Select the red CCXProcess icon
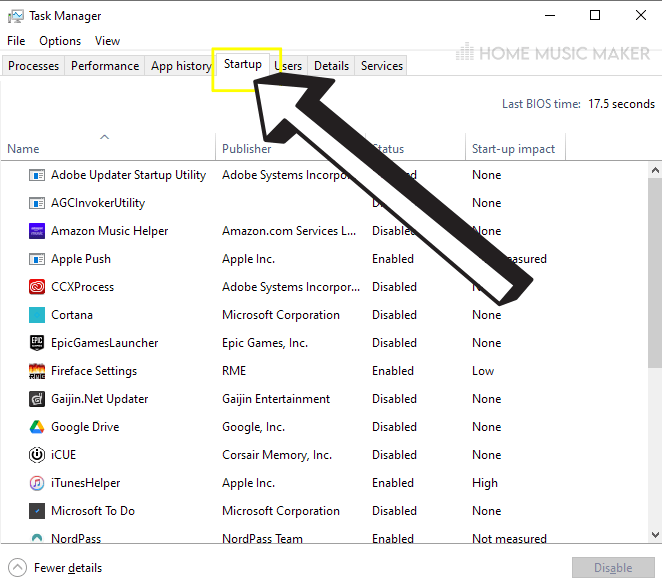Image resolution: width=662 pixels, height=582 pixels. [37, 287]
